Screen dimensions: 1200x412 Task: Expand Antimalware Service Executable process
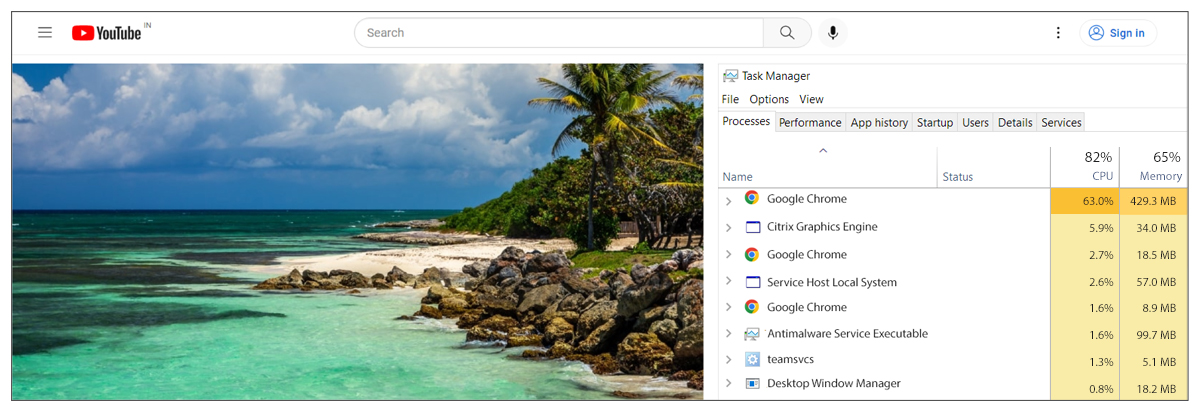pos(728,335)
